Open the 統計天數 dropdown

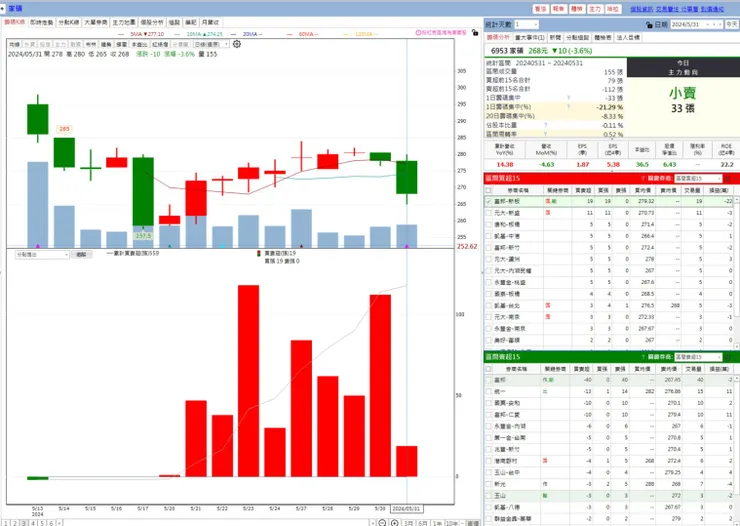tap(526, 25)
